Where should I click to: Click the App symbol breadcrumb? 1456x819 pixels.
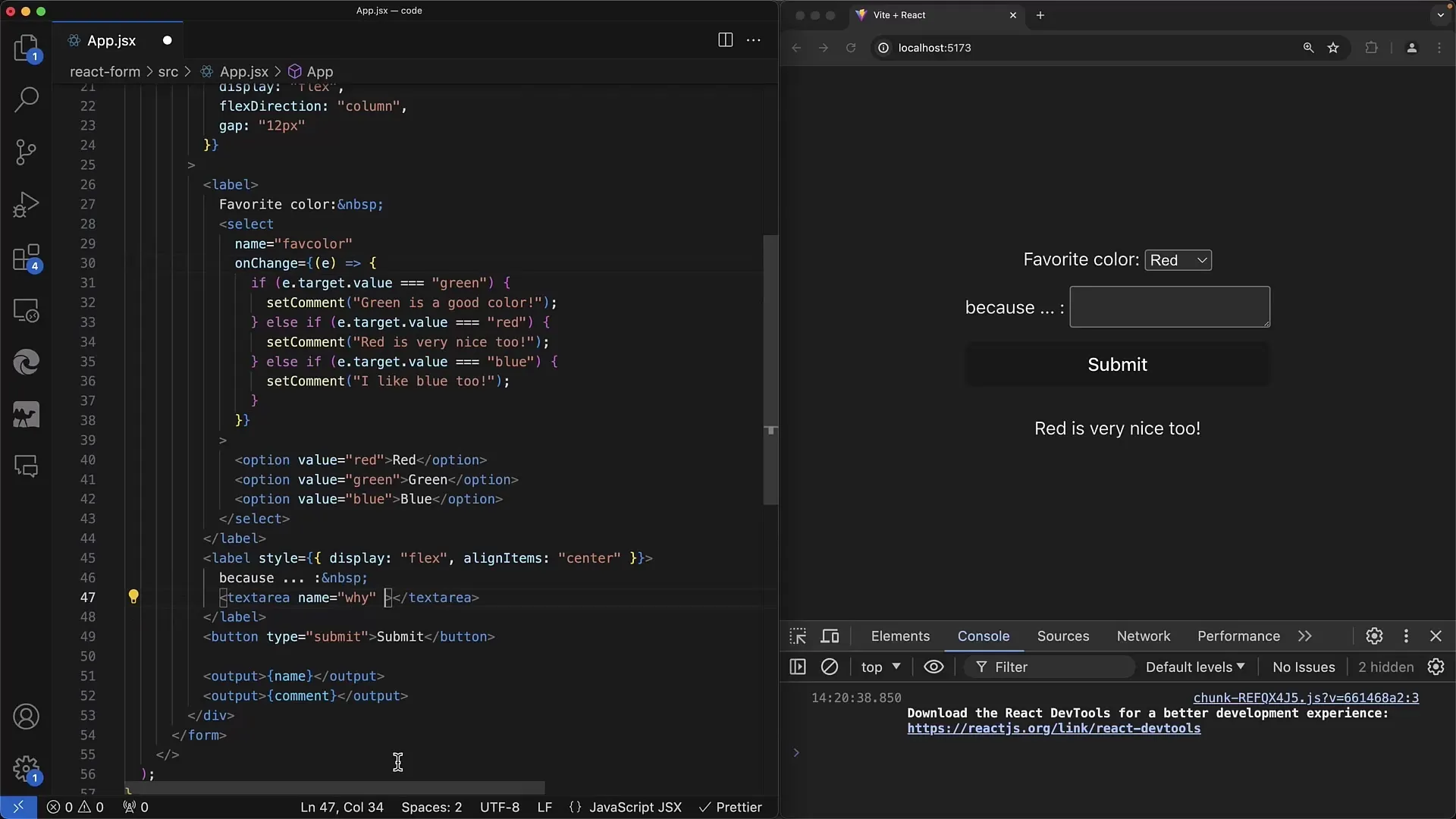(311, 71)
